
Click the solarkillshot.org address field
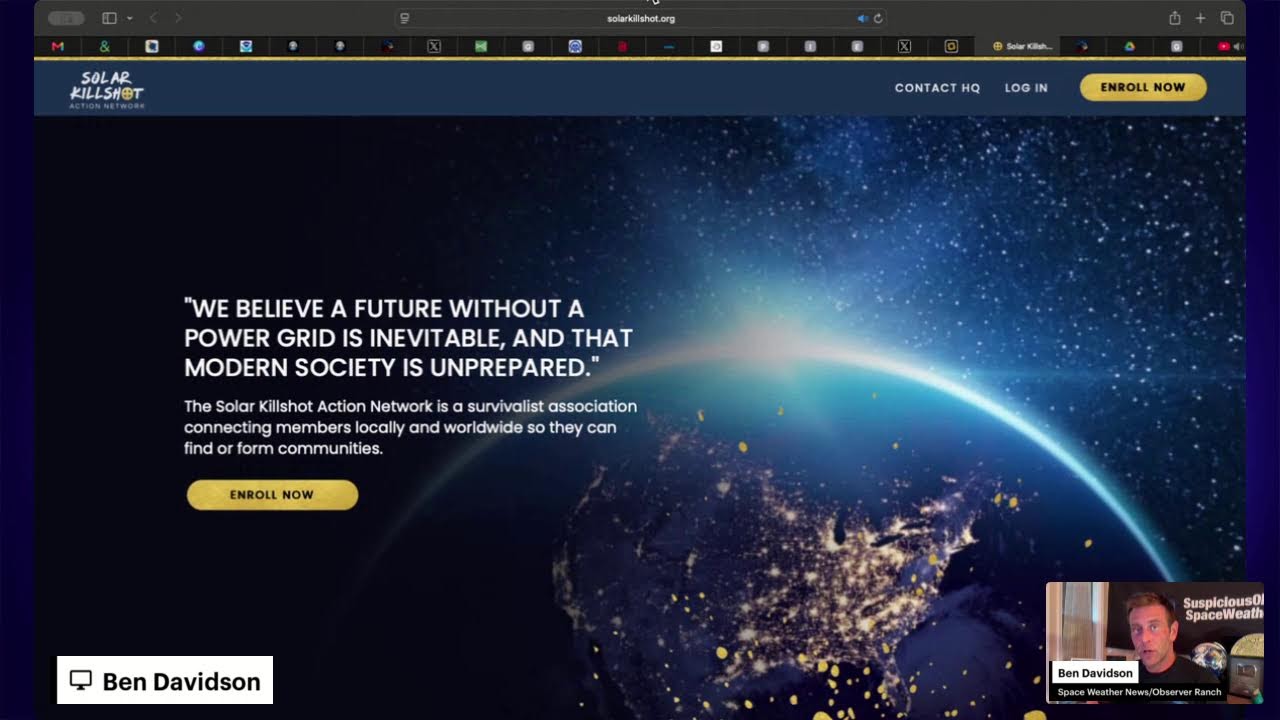pos(640,18)
